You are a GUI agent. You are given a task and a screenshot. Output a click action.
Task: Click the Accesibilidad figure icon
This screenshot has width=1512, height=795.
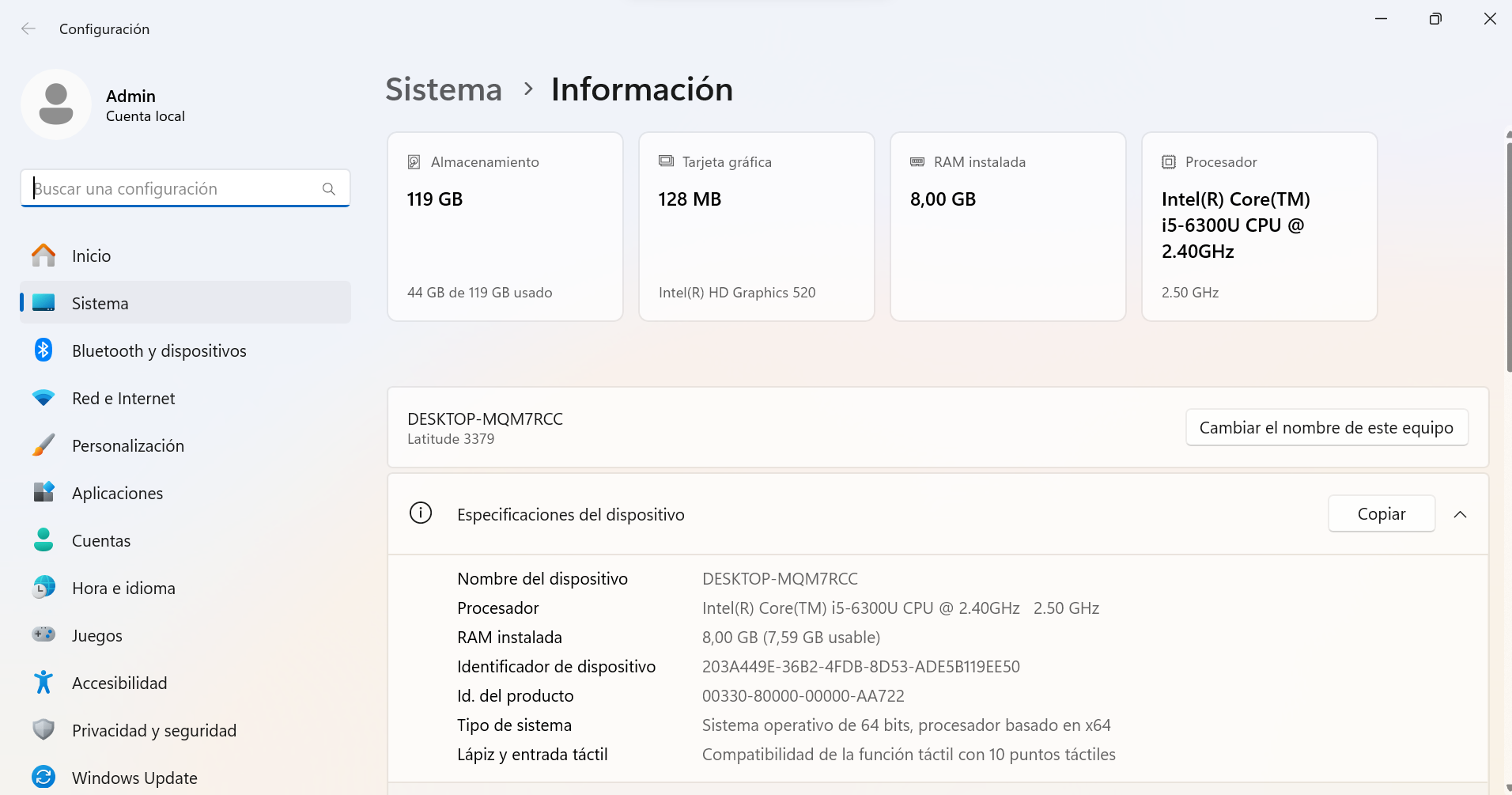(x=43, y=683)
